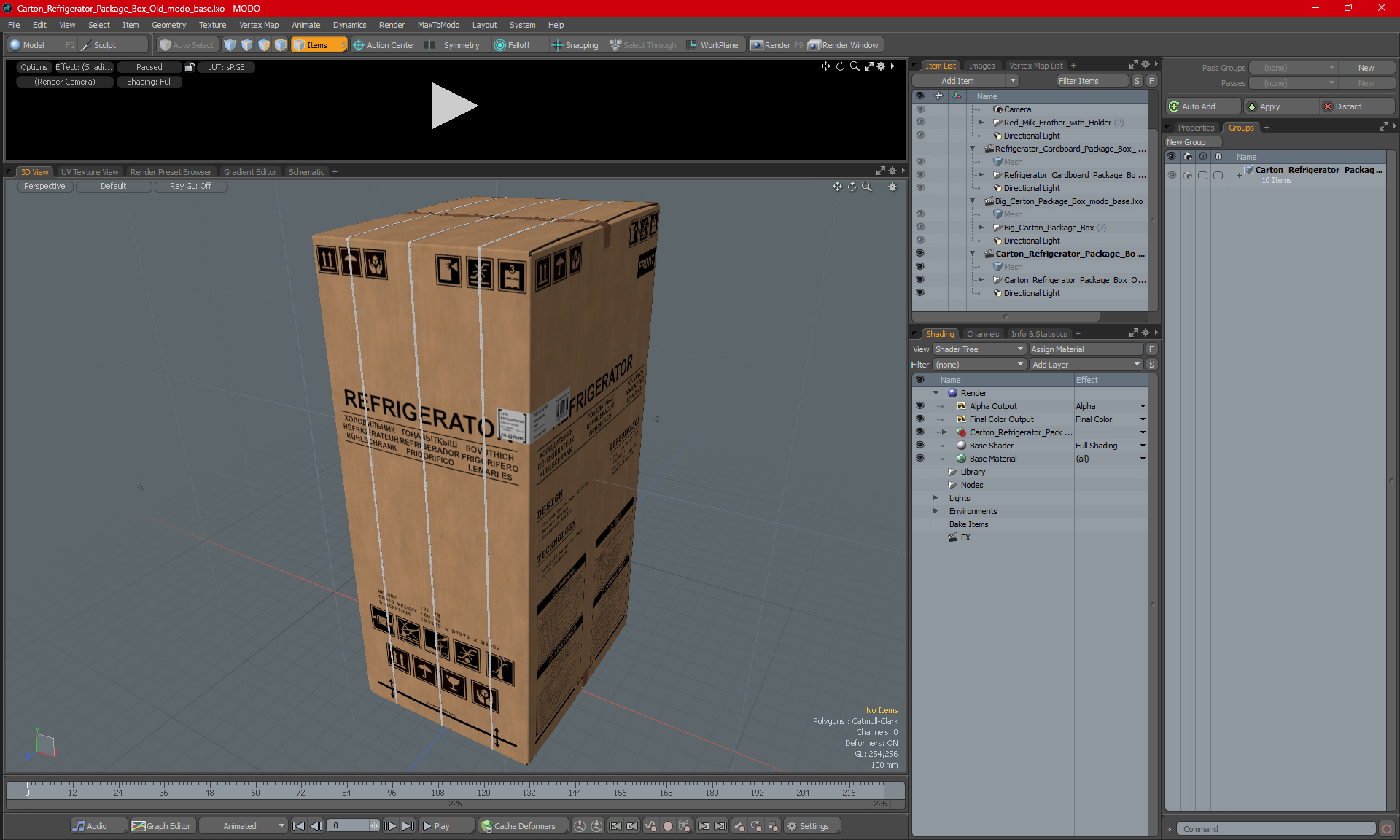Collapse Refrigerator_Cardboard_Package_Box scene
This screenshot has width=1400, height=840.
pyautogui.click(x=972, y=149)
